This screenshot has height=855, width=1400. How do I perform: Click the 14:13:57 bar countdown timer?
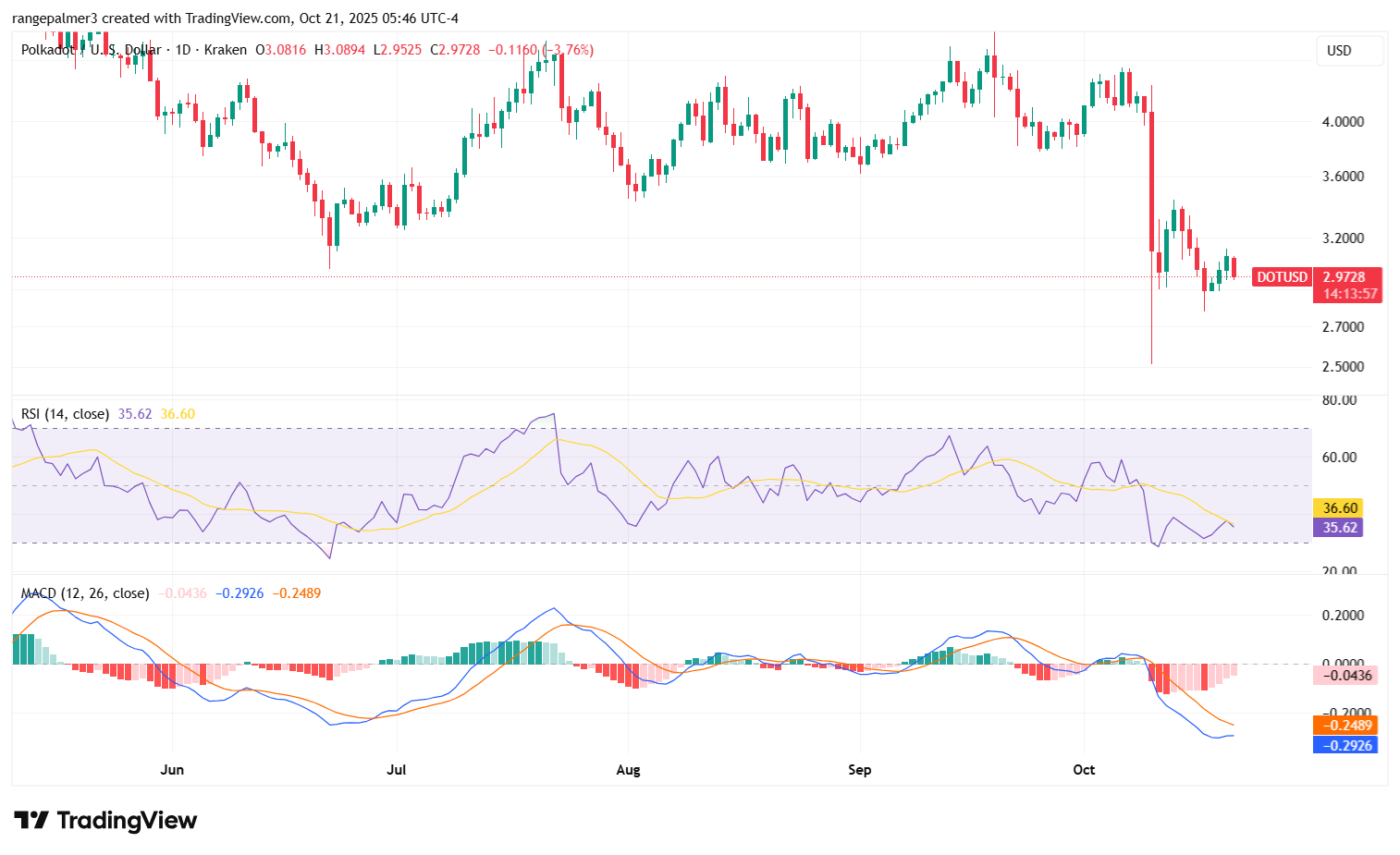click(1349, 294)
